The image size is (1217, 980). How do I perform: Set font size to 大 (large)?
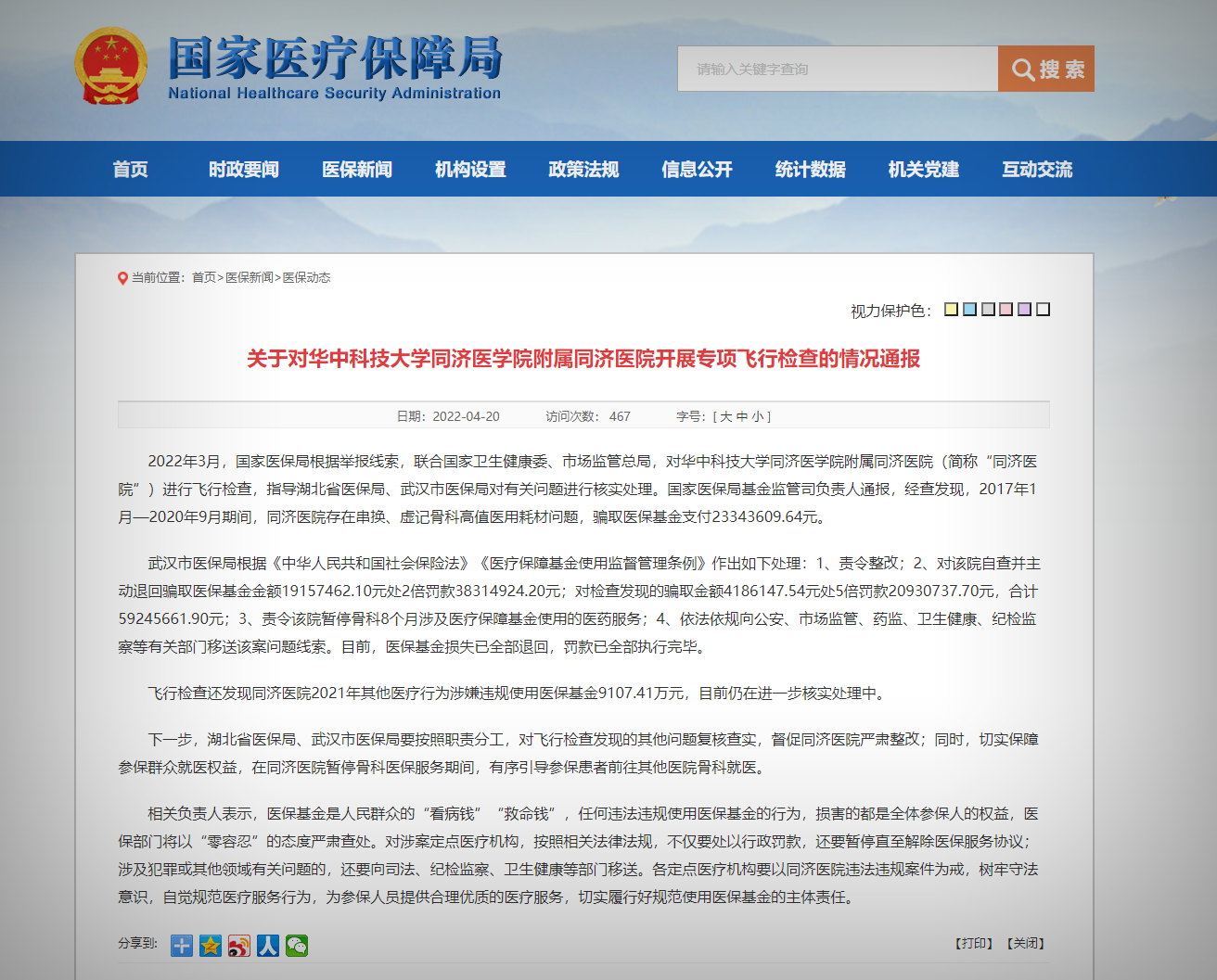coord(726,416)
